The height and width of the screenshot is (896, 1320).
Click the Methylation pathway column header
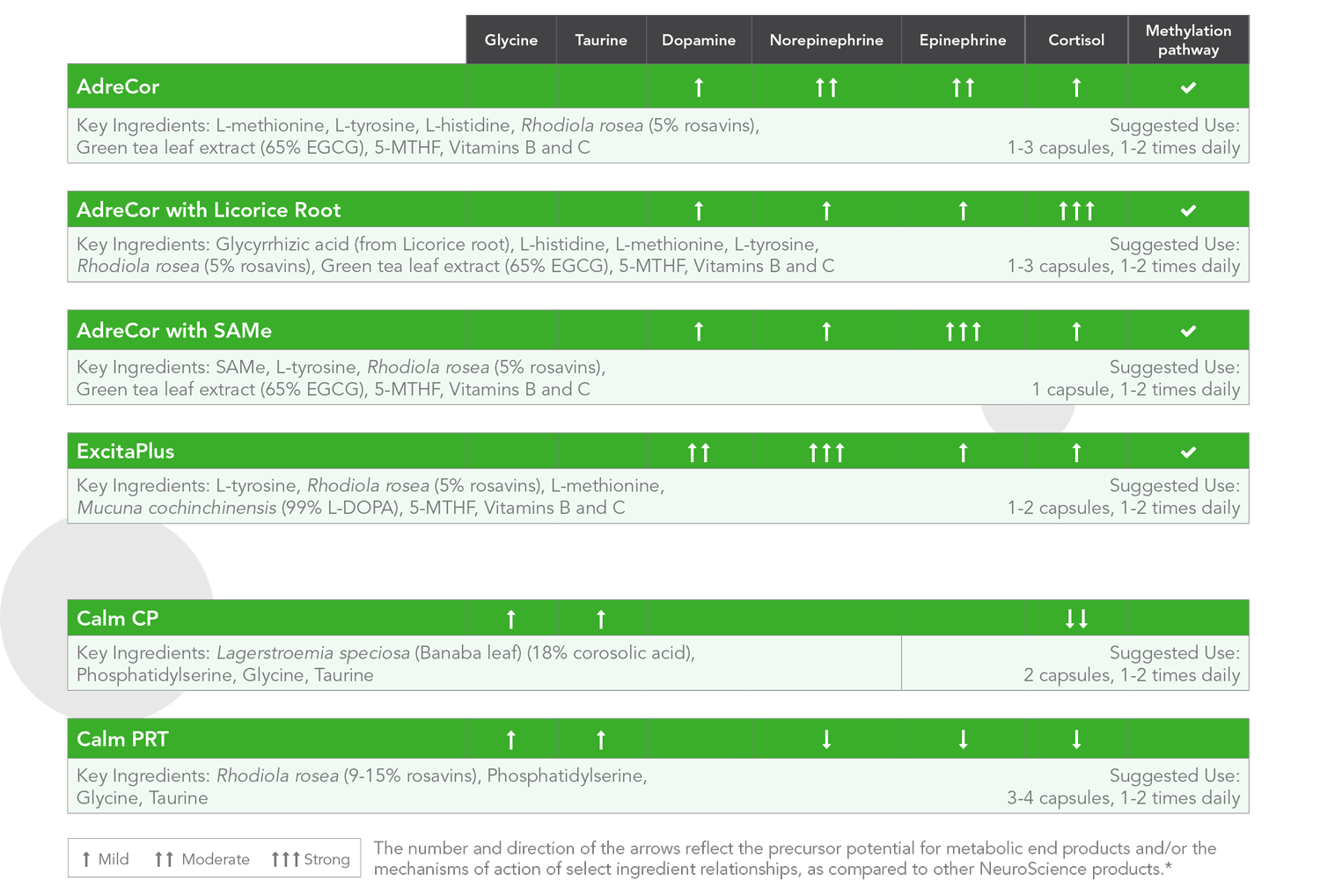coord(1189,40)
